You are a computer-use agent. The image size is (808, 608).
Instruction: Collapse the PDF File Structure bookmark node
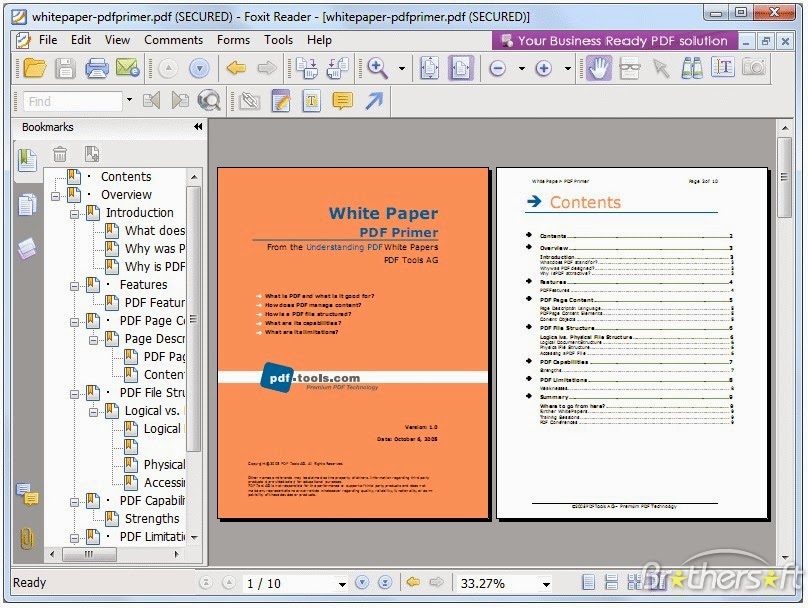(x=74, y=395)
